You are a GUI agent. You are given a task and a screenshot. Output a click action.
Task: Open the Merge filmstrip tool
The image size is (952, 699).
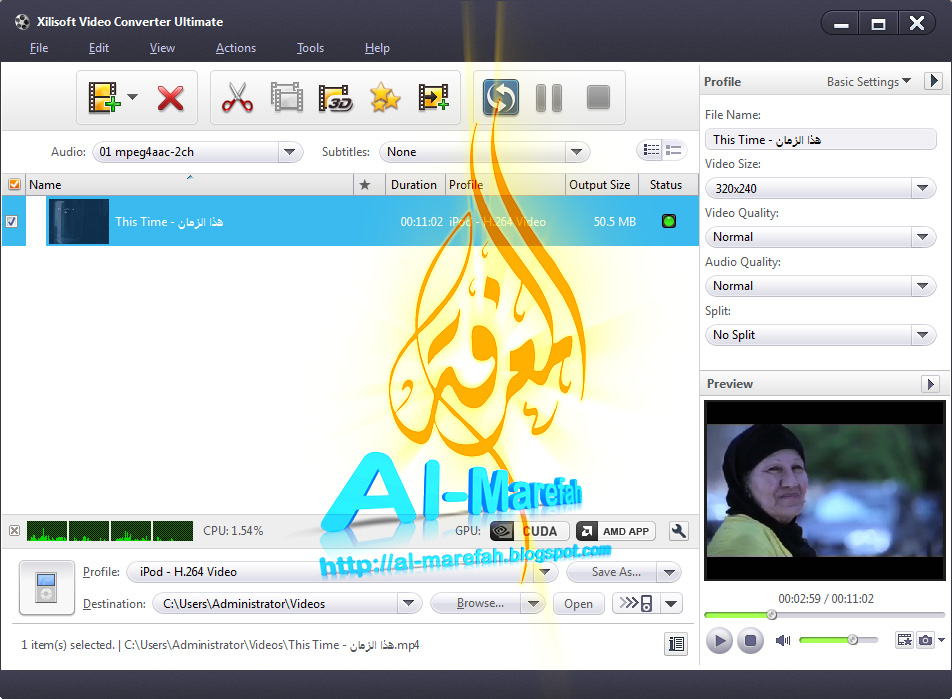287,97
